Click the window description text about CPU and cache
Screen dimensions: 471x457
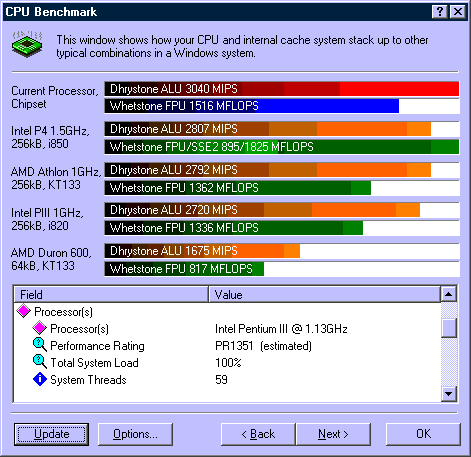point(242,46)
